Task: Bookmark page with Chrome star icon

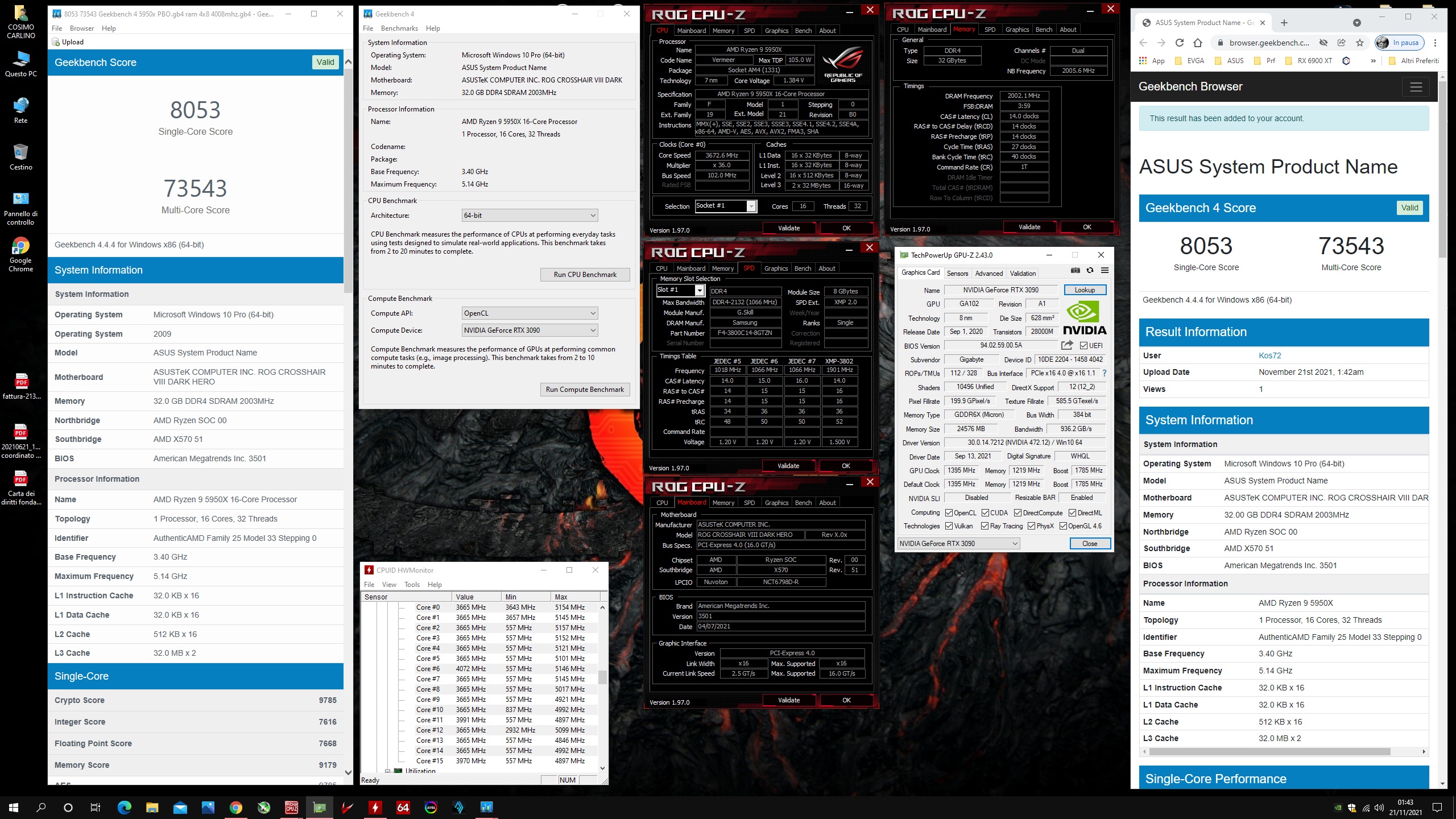Action: click(1360, 43)
